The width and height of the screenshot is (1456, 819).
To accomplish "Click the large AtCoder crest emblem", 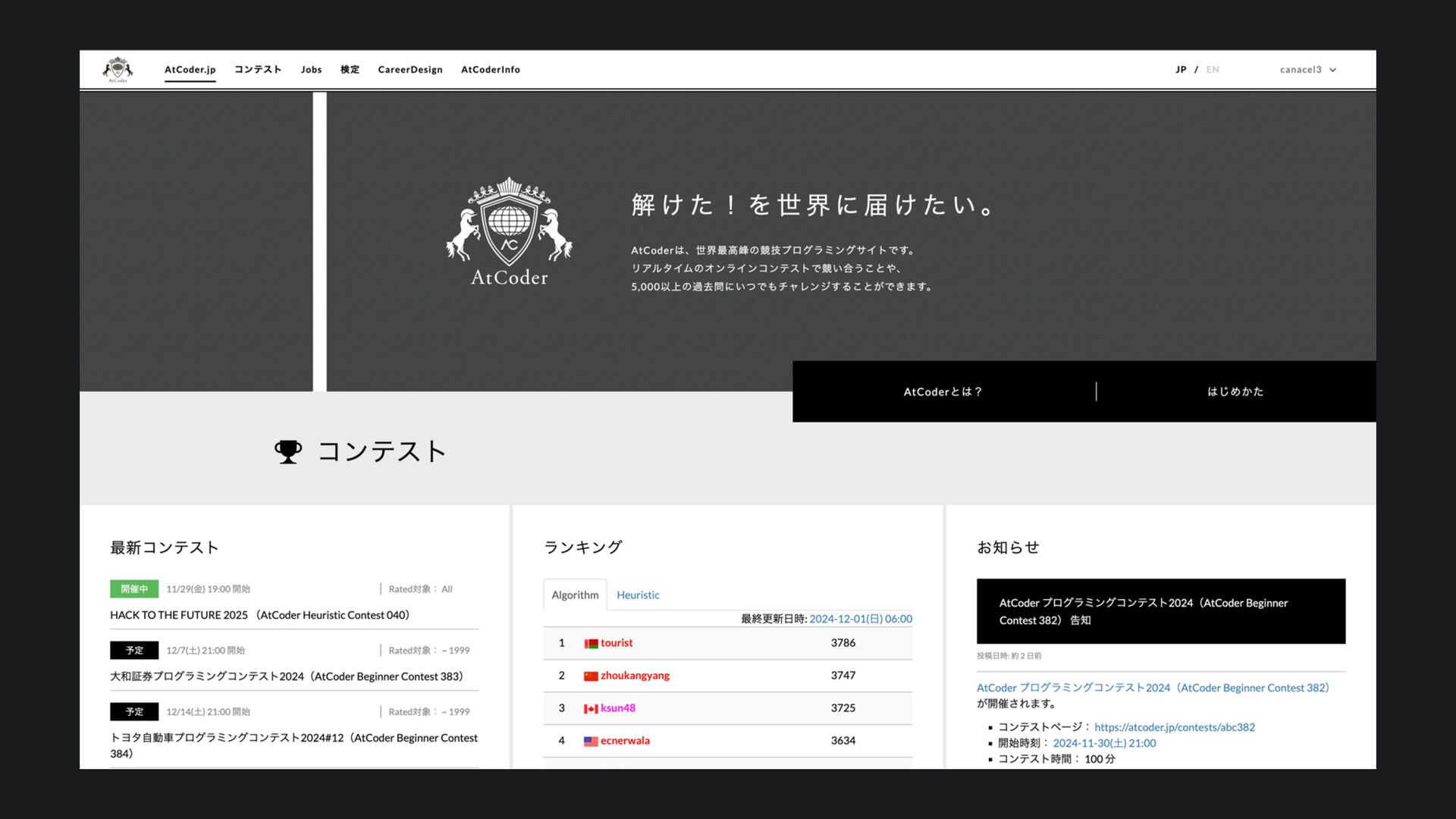I will coord(509,231).
